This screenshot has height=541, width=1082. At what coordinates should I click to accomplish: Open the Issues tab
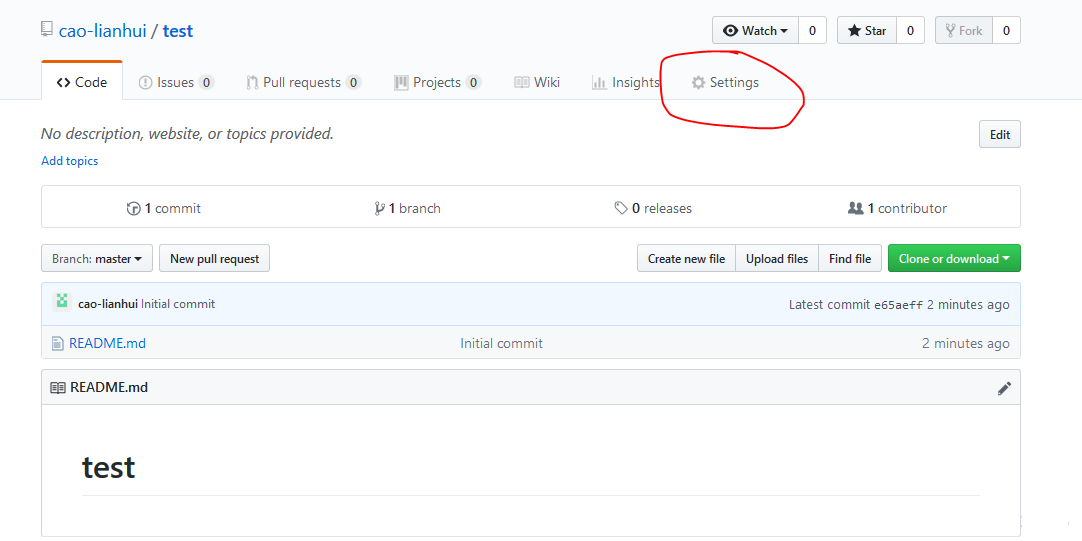tap(177, 83)
